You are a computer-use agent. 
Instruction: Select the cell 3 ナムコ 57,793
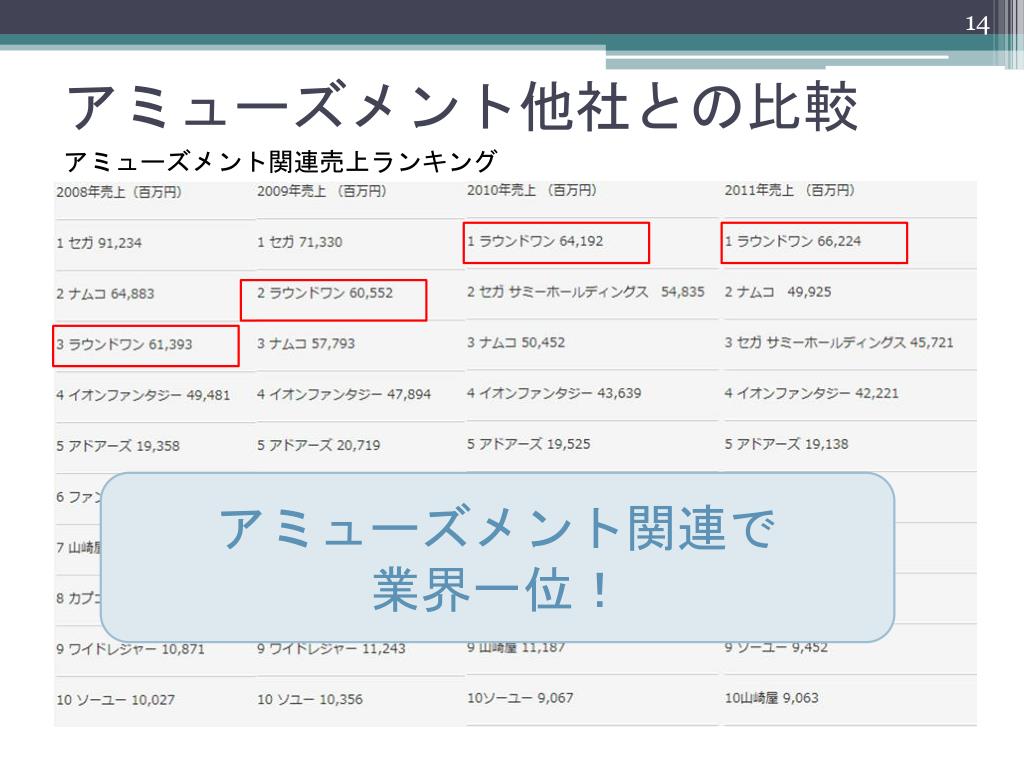coord(306,344)
